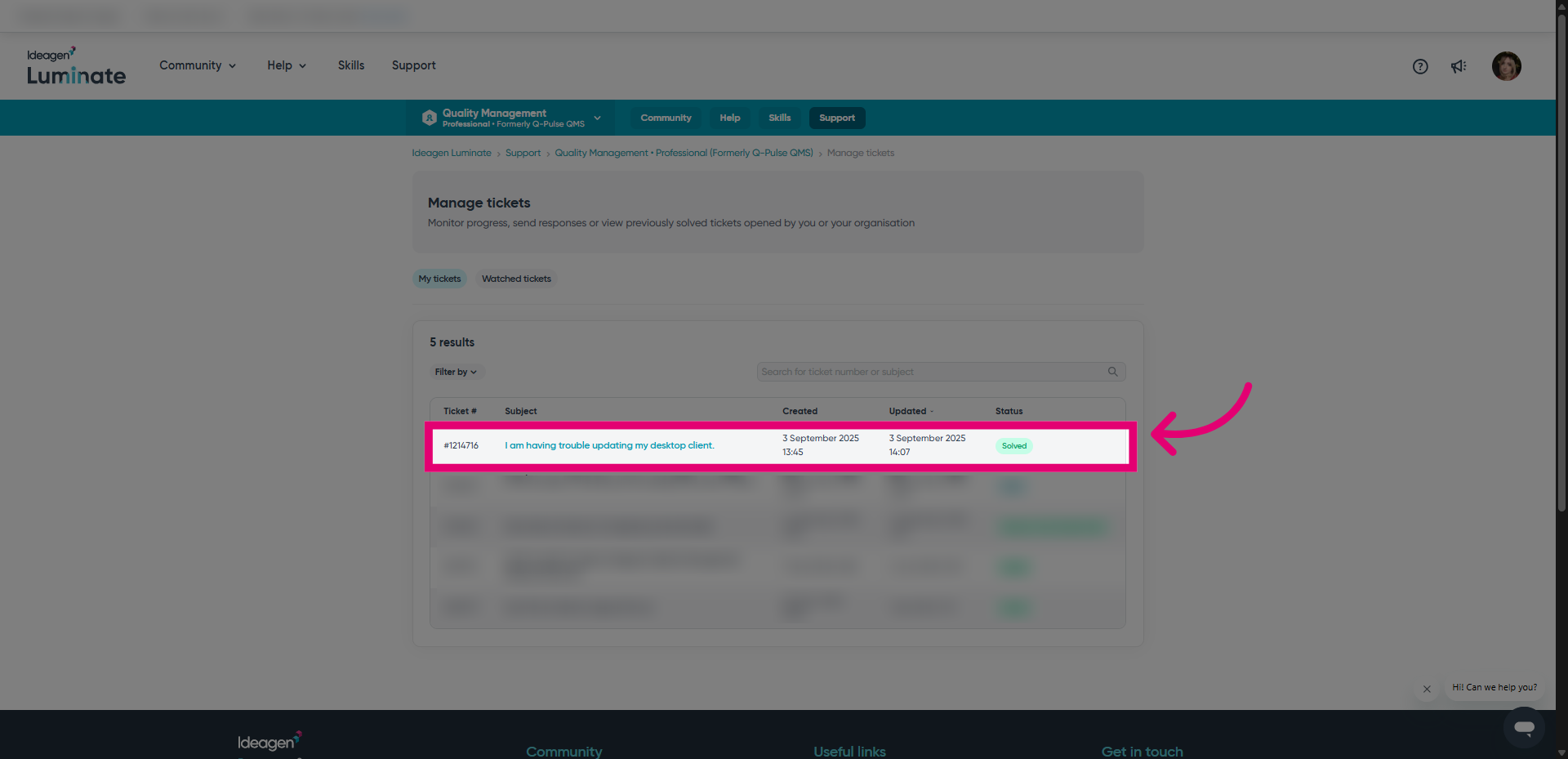The height and width of the screenshot is (759, 1568).
Task: Click the ticket search input field
Action: [941, 372]
